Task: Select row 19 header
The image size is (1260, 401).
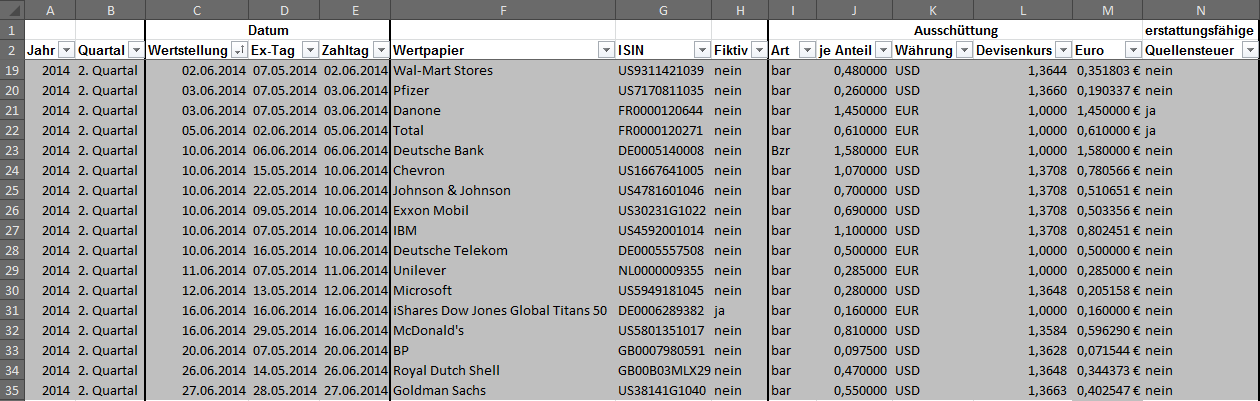Action: click(x=12, y=70)
